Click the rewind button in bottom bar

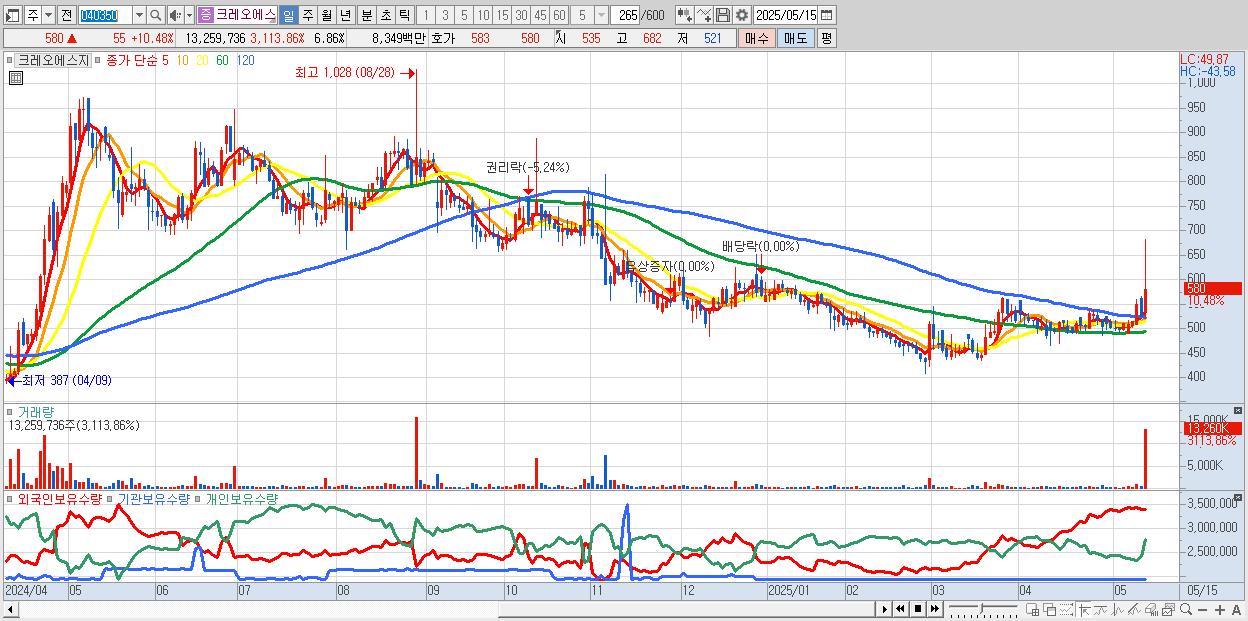(x=900, y=609)
